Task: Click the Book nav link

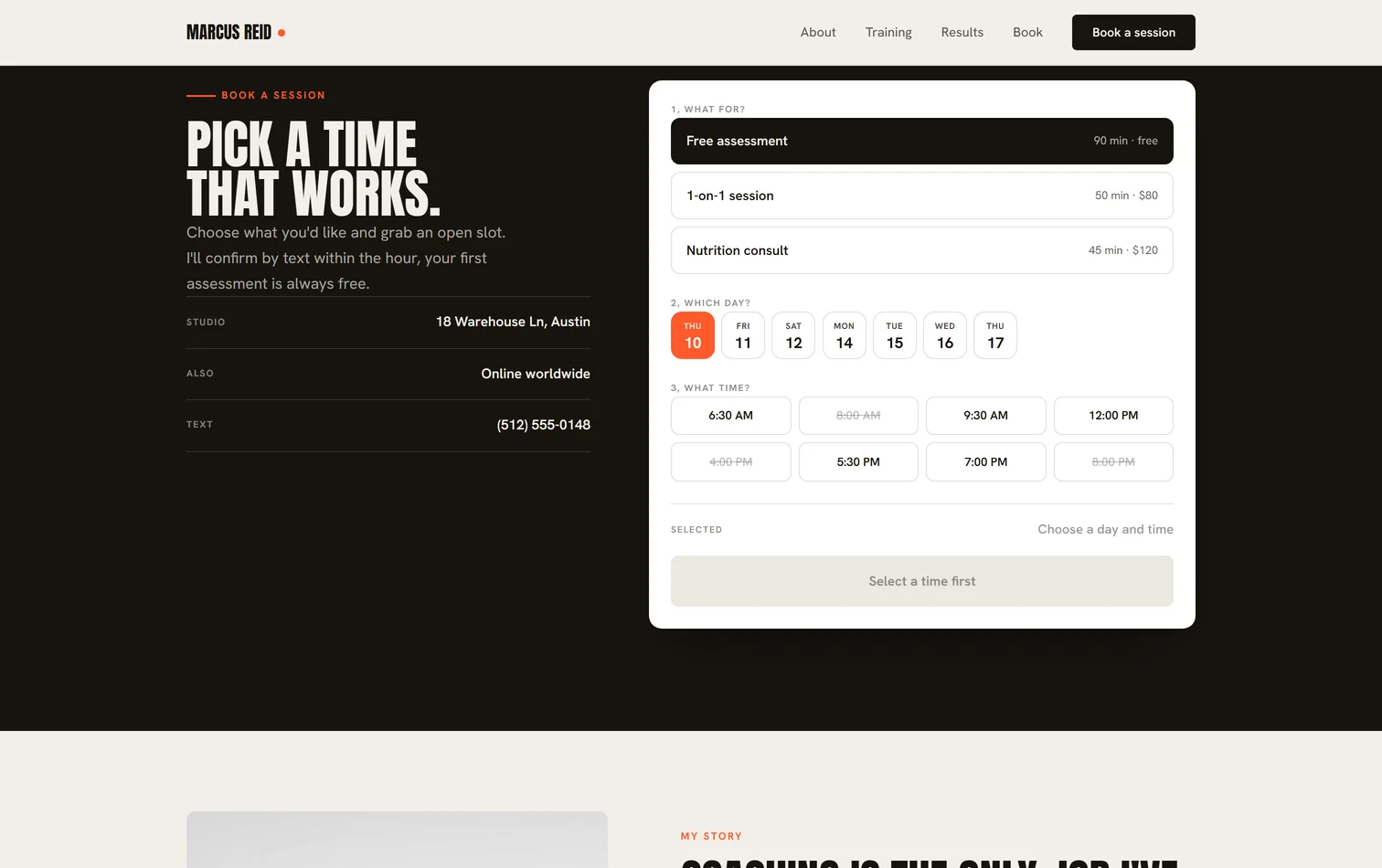Action: point(1027,32)
